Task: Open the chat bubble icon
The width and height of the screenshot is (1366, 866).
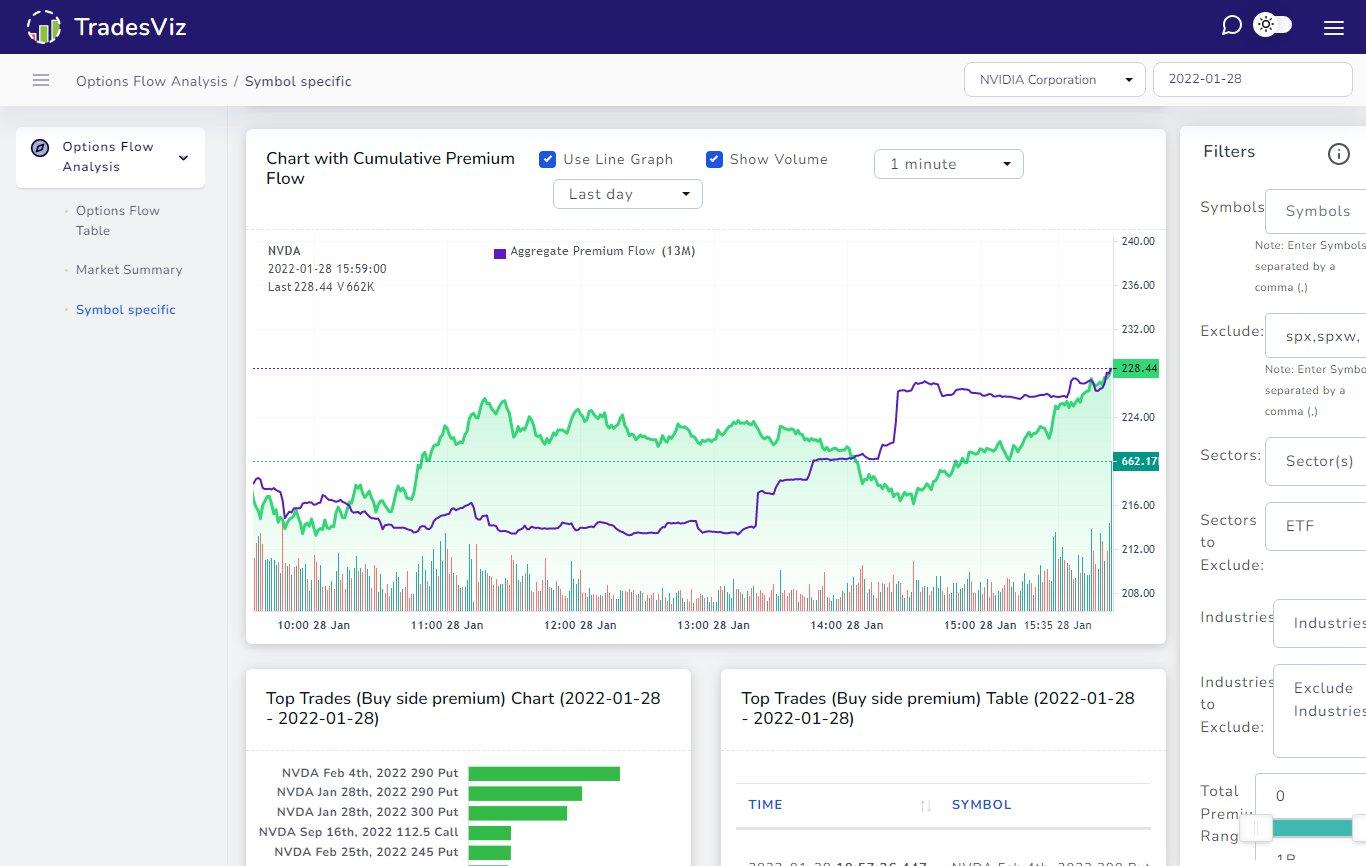Action: tap(1232, 25)
